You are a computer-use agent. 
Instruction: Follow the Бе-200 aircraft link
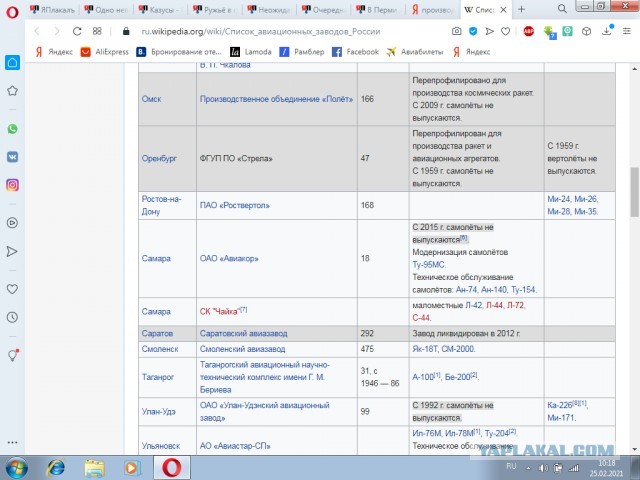[x=458, y=377]
